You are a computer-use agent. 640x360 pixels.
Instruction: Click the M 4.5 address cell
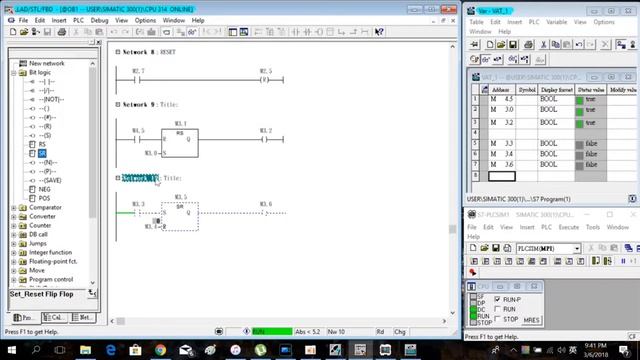pos(502,99)
